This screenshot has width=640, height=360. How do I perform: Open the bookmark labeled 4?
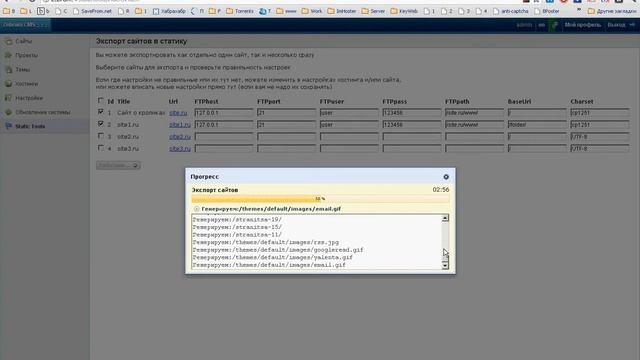click(481, 11)
